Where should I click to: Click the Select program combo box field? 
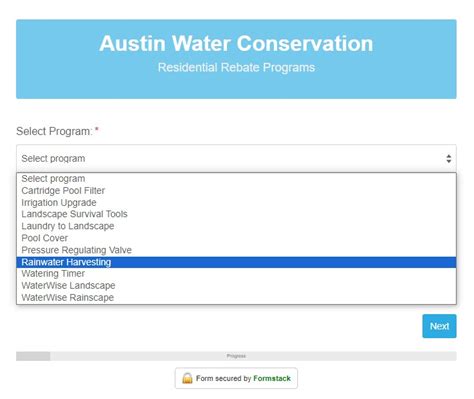pos(236,158)
